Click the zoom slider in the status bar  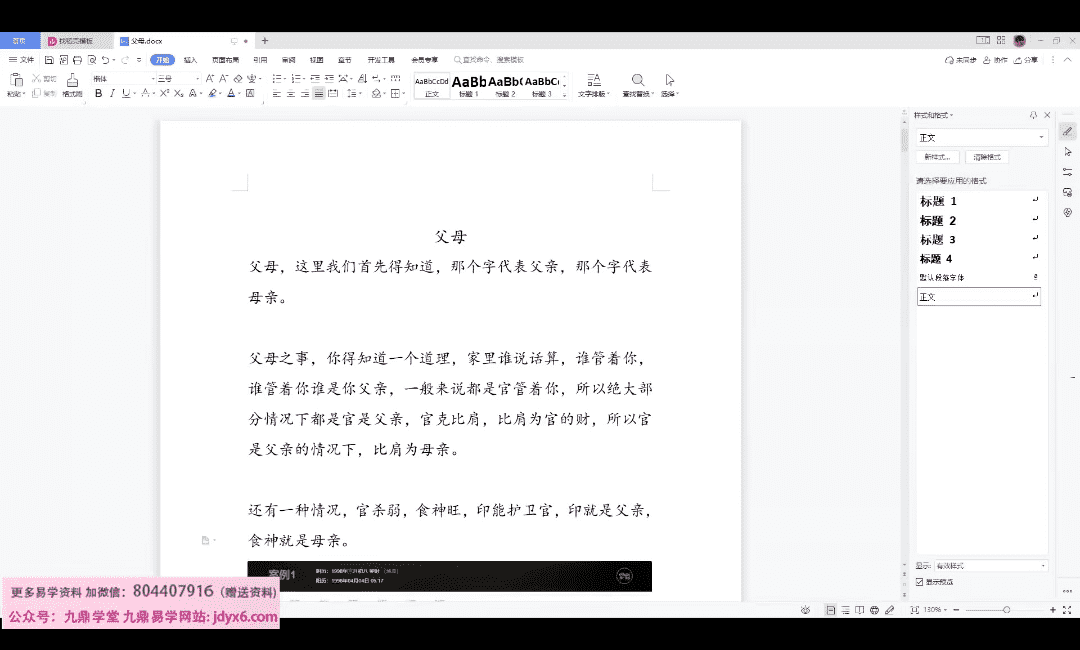[x=1006, y=609]
